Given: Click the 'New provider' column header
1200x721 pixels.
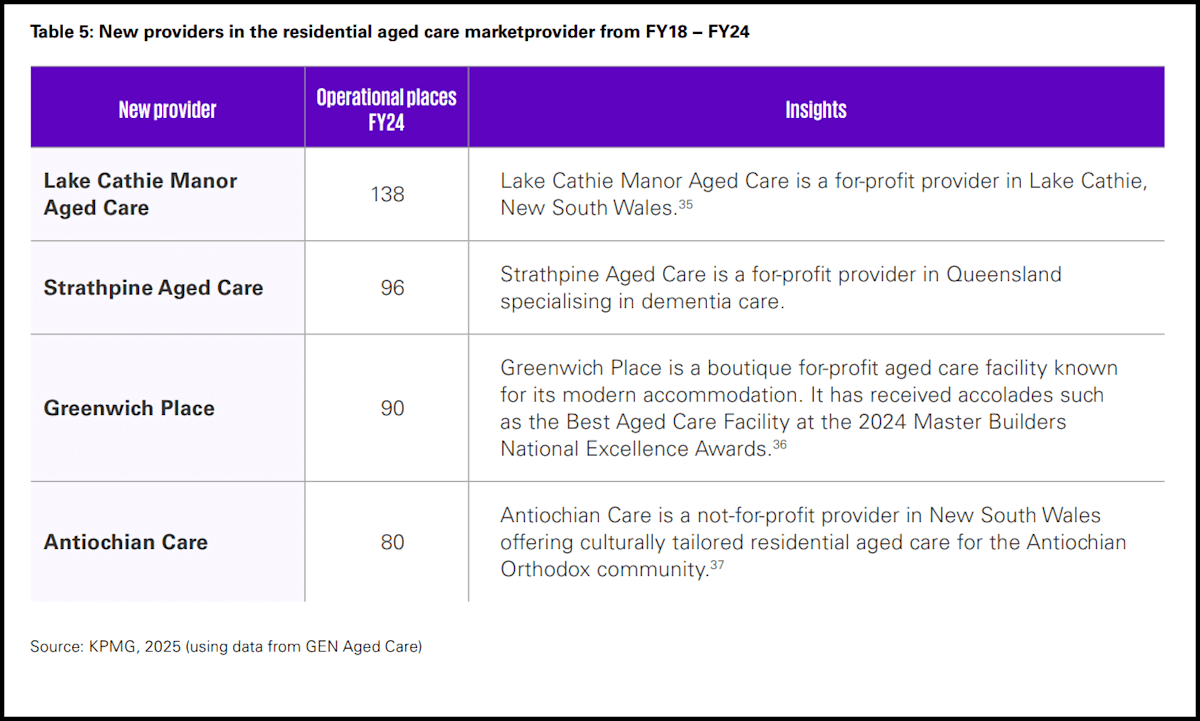Looking at the screenshot, I should point(167,110).
